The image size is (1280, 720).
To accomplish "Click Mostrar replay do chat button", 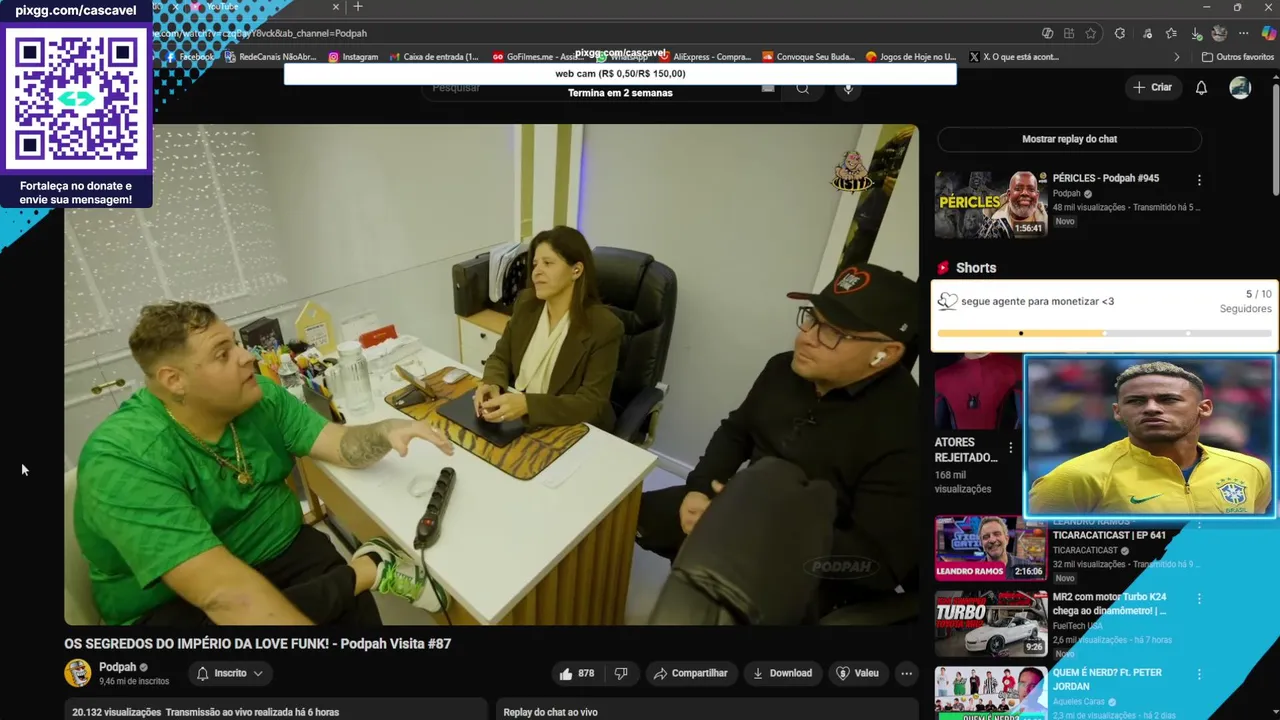I will pos(1069,139).
